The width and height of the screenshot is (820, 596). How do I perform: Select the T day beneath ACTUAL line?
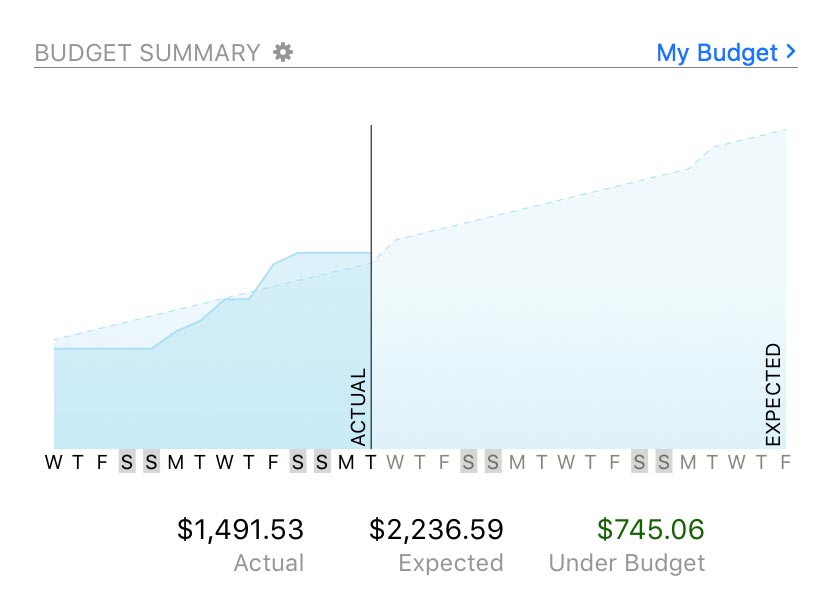pos(371,462)
